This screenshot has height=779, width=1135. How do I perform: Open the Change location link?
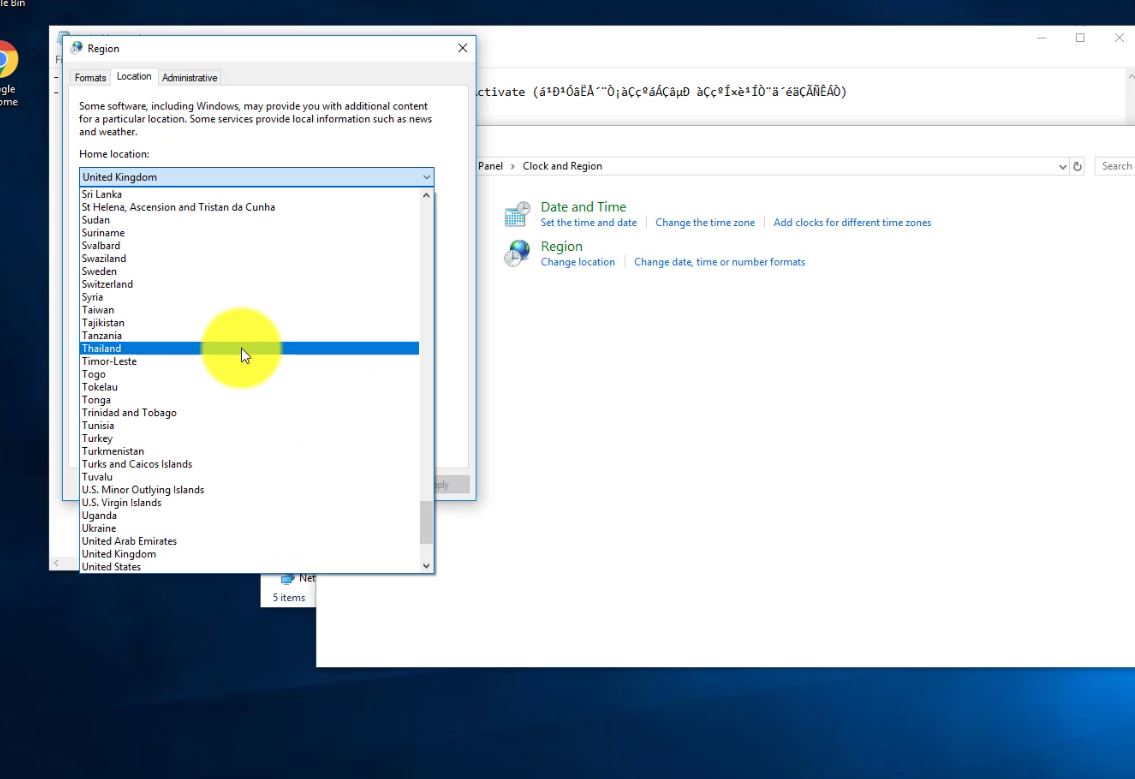pos(578,262)
